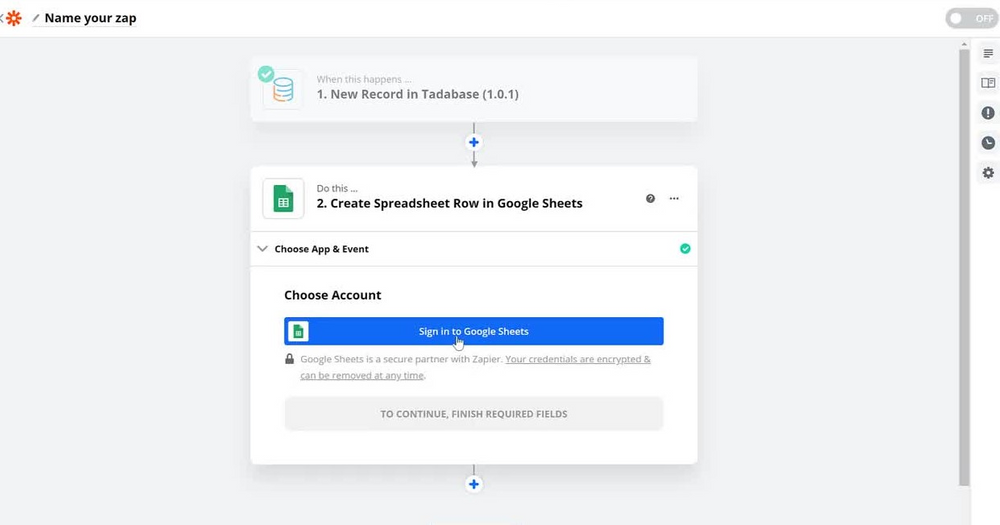1000x525 pixels.
Task: Open the clock history icon in right sidebar
Action: click(x=988, y=143)
